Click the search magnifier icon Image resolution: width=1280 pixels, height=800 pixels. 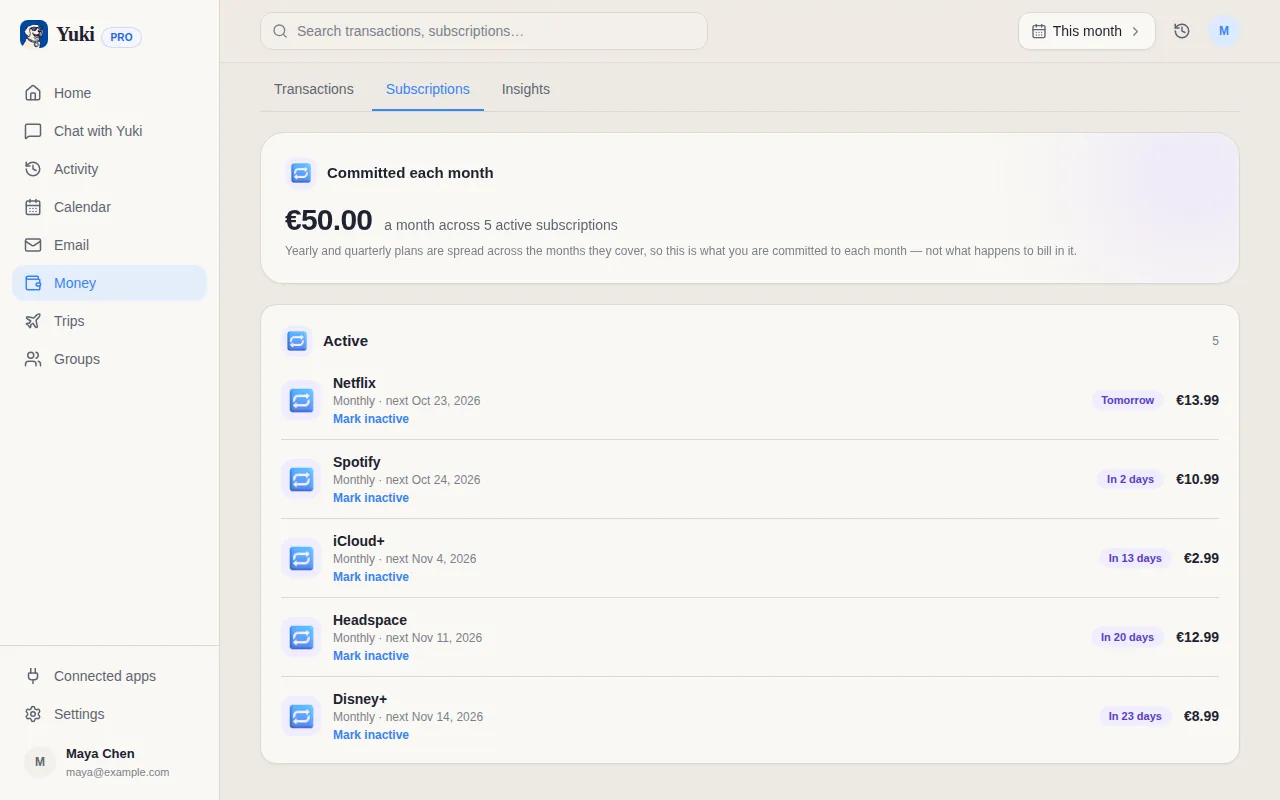pyautogui.click(x=281, y=31)
